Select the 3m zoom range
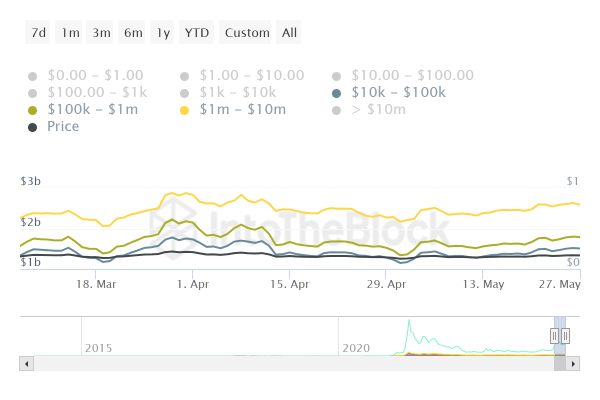This screenshot has width=600, height=400. 101,33
